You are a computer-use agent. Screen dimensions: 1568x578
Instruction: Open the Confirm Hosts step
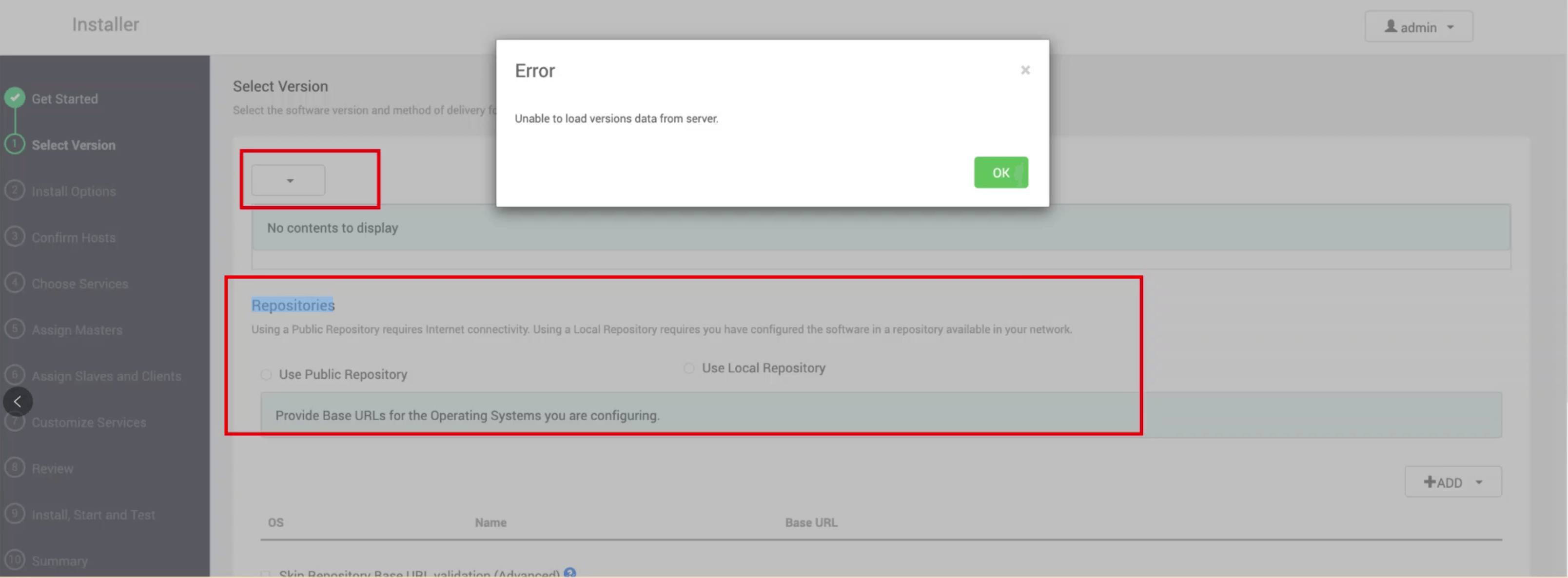(x=74, y=237)
